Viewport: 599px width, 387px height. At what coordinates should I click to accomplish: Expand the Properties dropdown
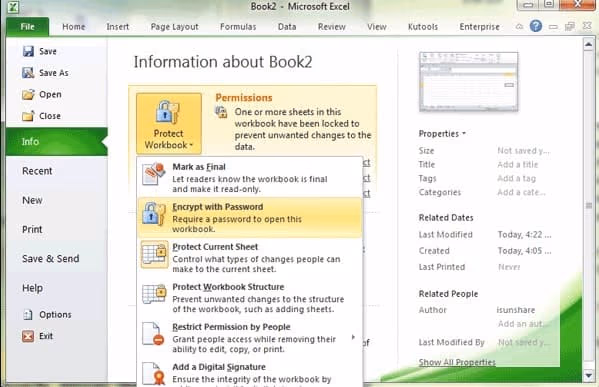[x=442, y=134]
